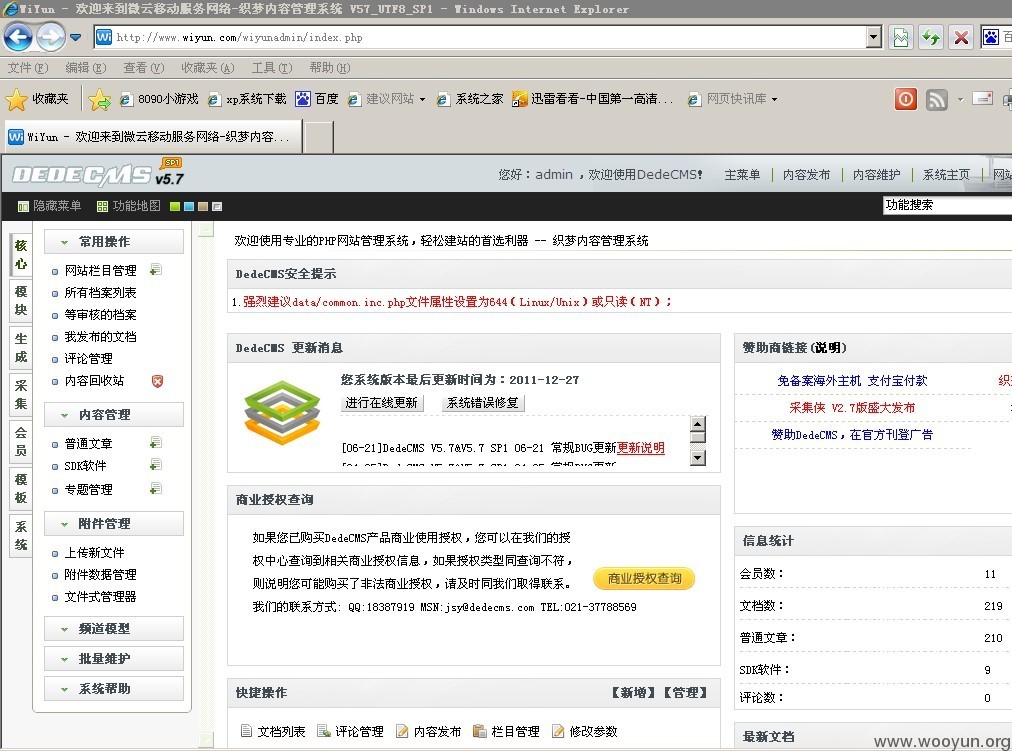
Task: Click add icon next to 网站栏目管理
Action: 156,270
